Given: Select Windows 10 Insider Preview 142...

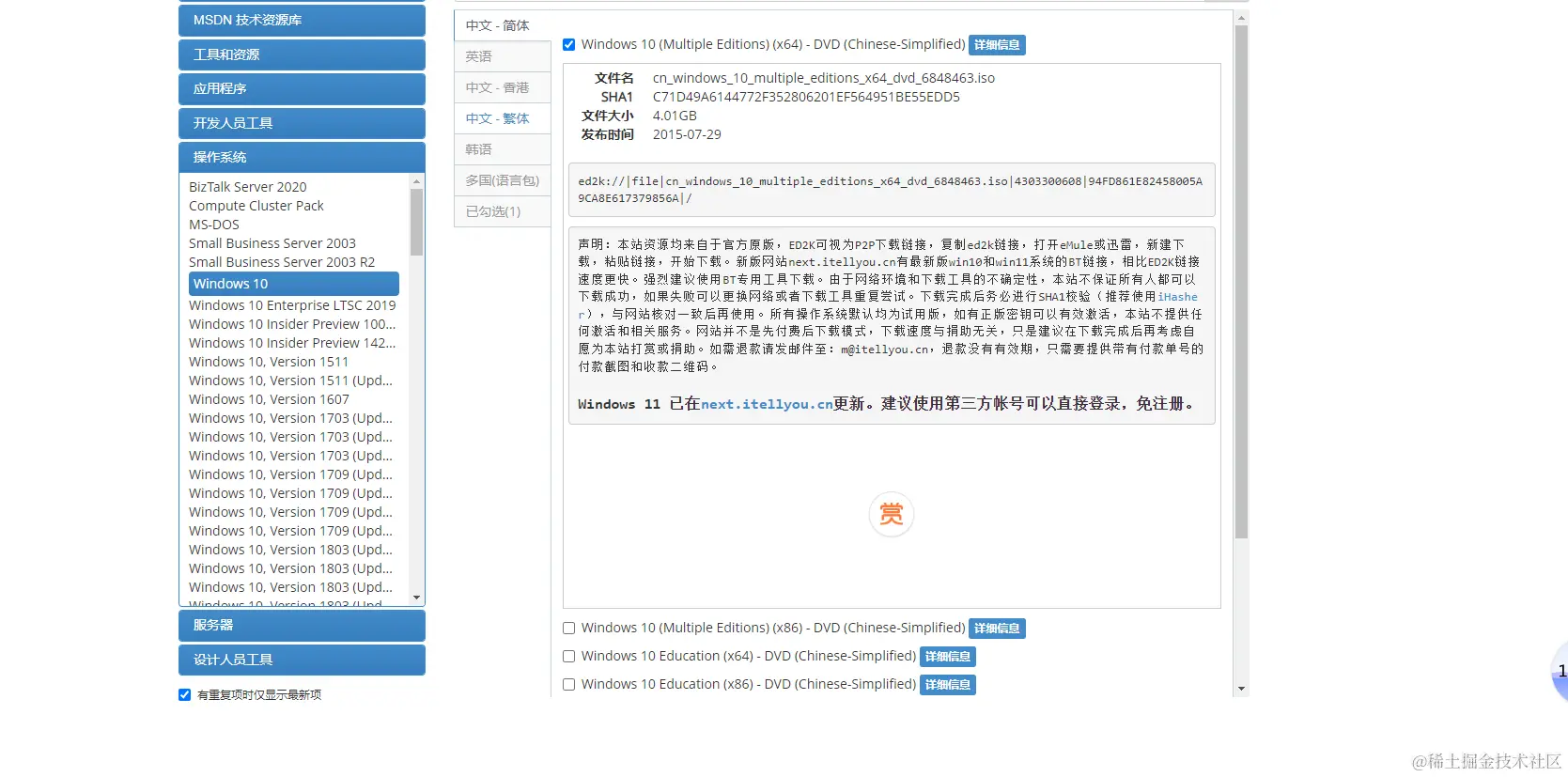Looking at the screenshot, I should (x=292, y=343).
